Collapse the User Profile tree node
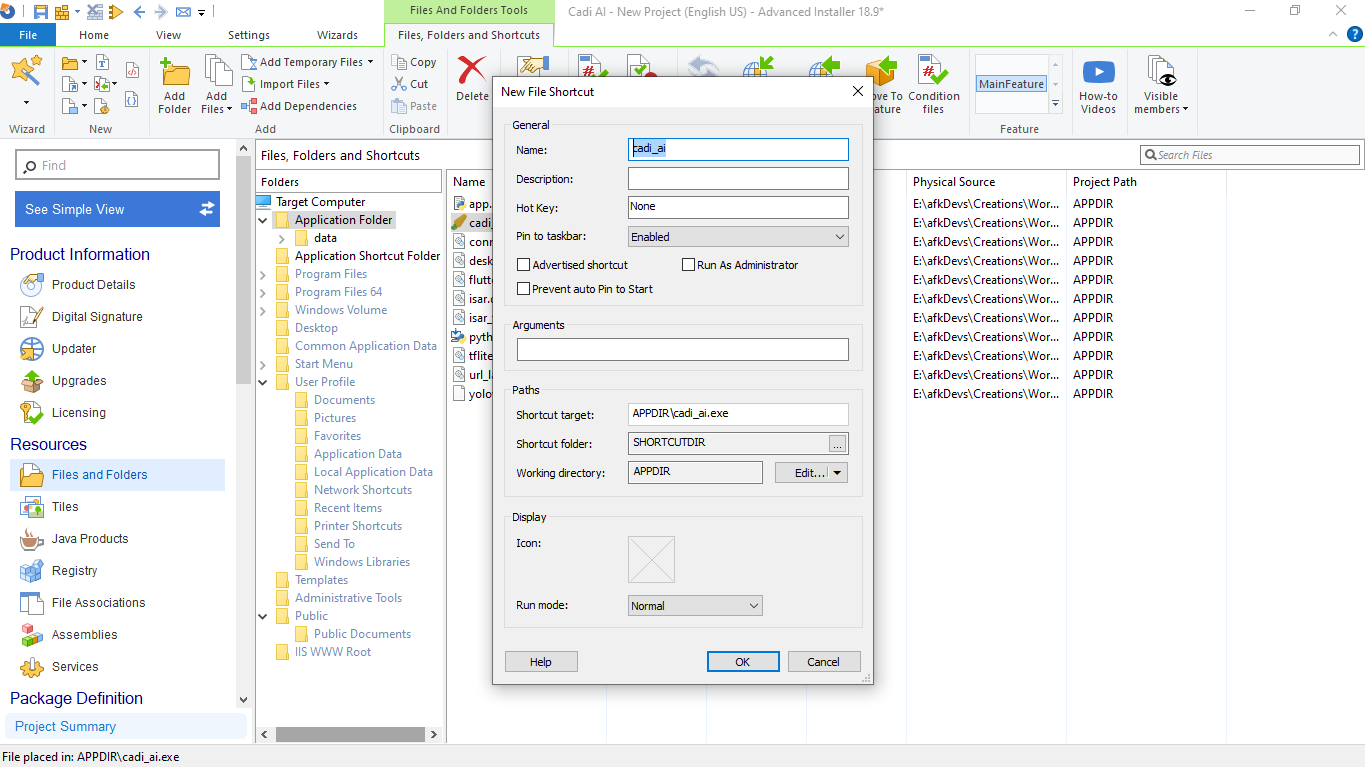 [263, 382]
